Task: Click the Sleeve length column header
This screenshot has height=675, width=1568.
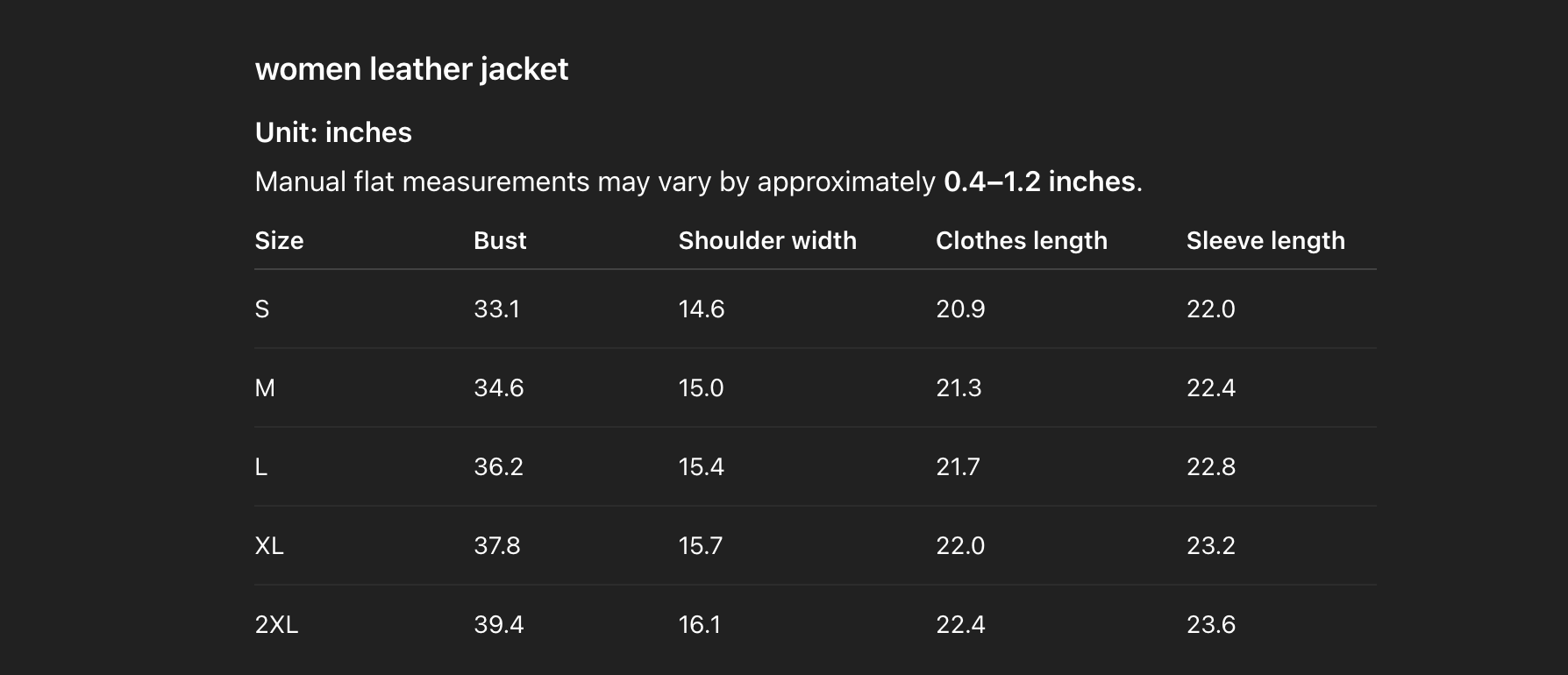Action: click(x=1265, y=241)
